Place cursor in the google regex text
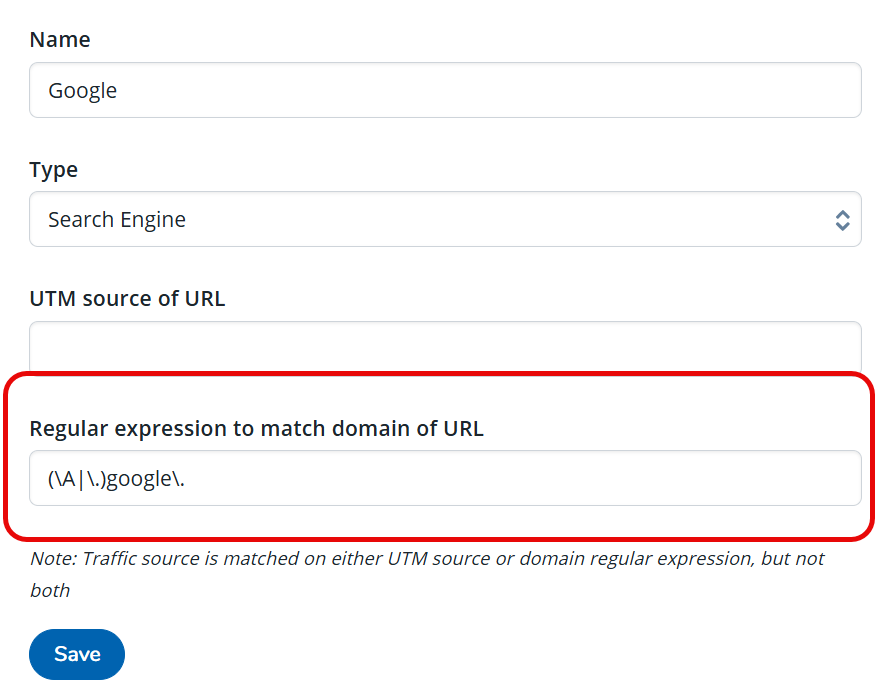 (140, 478)
